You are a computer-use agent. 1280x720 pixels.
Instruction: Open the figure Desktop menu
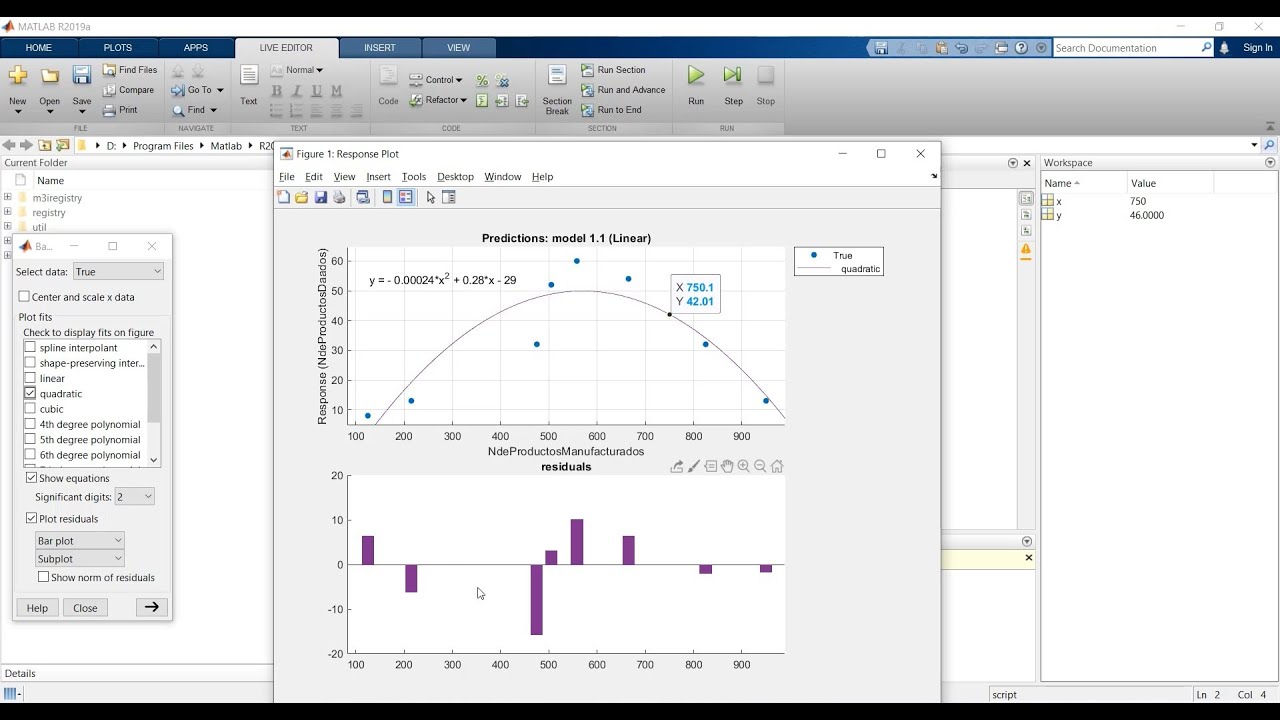(x=455, y=177)
